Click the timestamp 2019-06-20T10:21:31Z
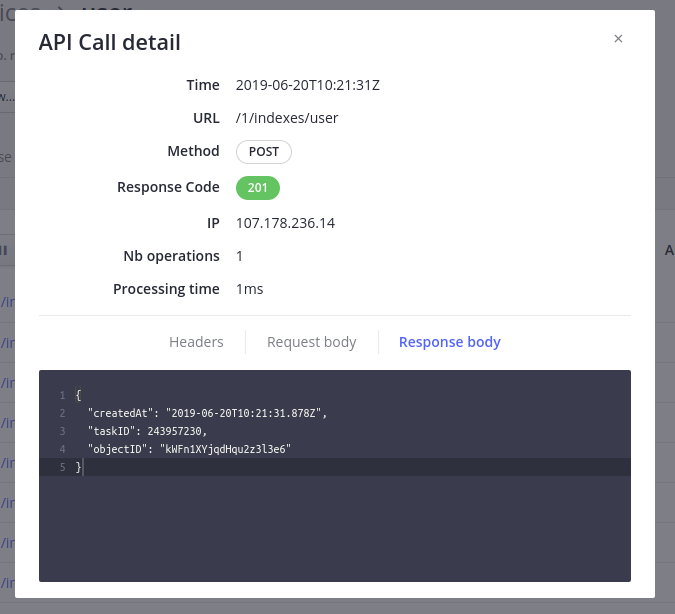Image resolution: width=675 pixels, height=614 pixels. 307,85
